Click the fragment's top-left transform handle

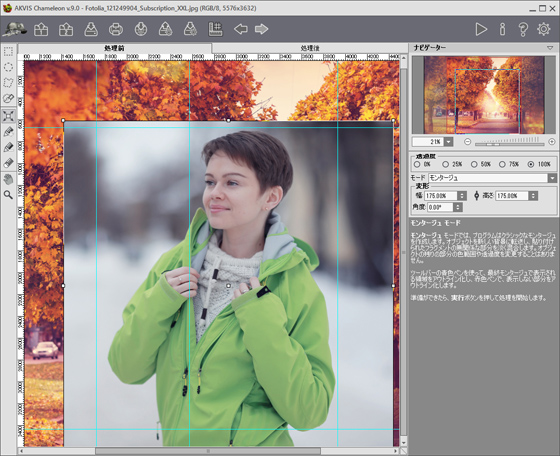pos(64,121)
